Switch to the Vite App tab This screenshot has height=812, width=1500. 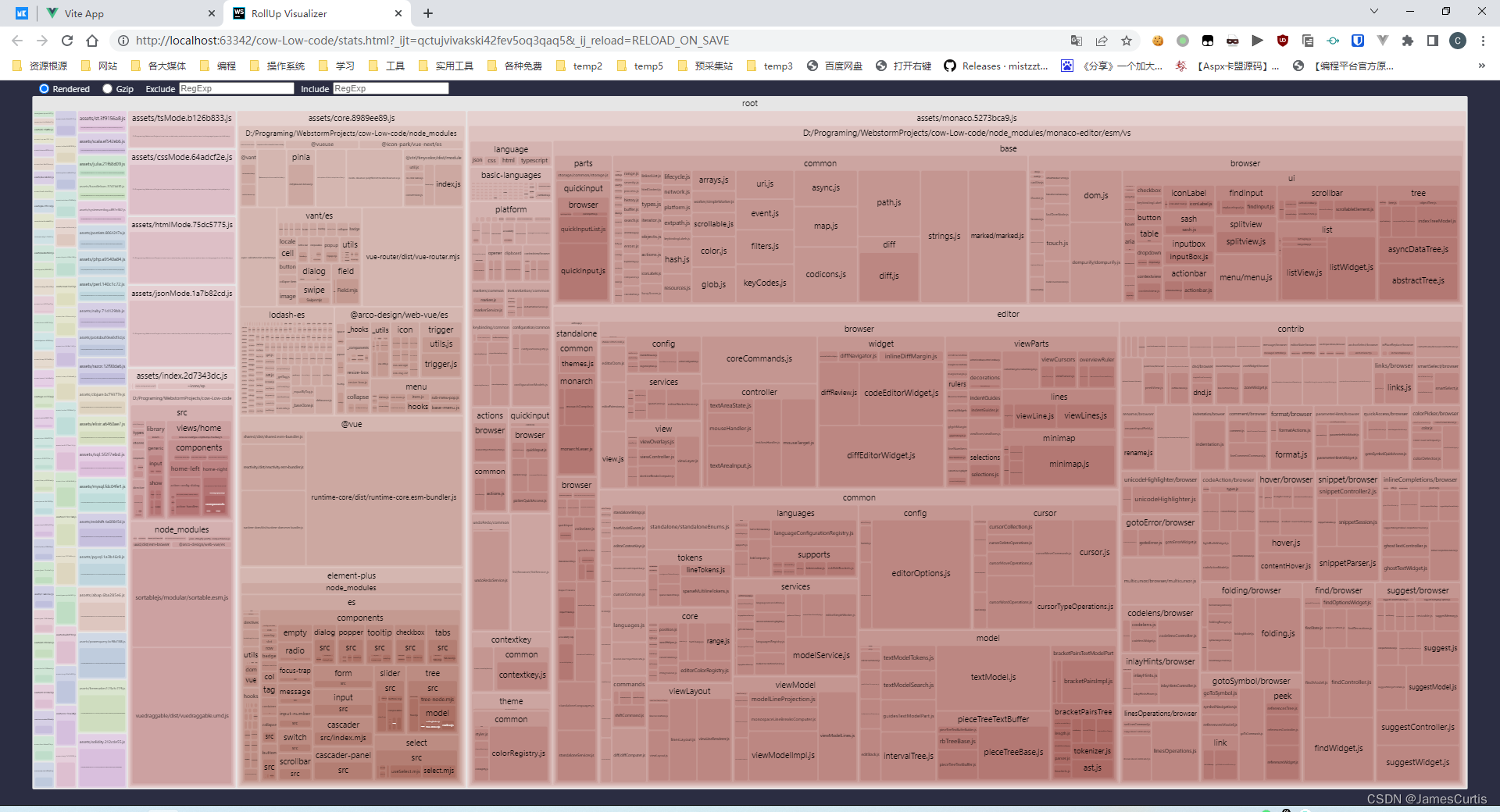tap(117, 13)
